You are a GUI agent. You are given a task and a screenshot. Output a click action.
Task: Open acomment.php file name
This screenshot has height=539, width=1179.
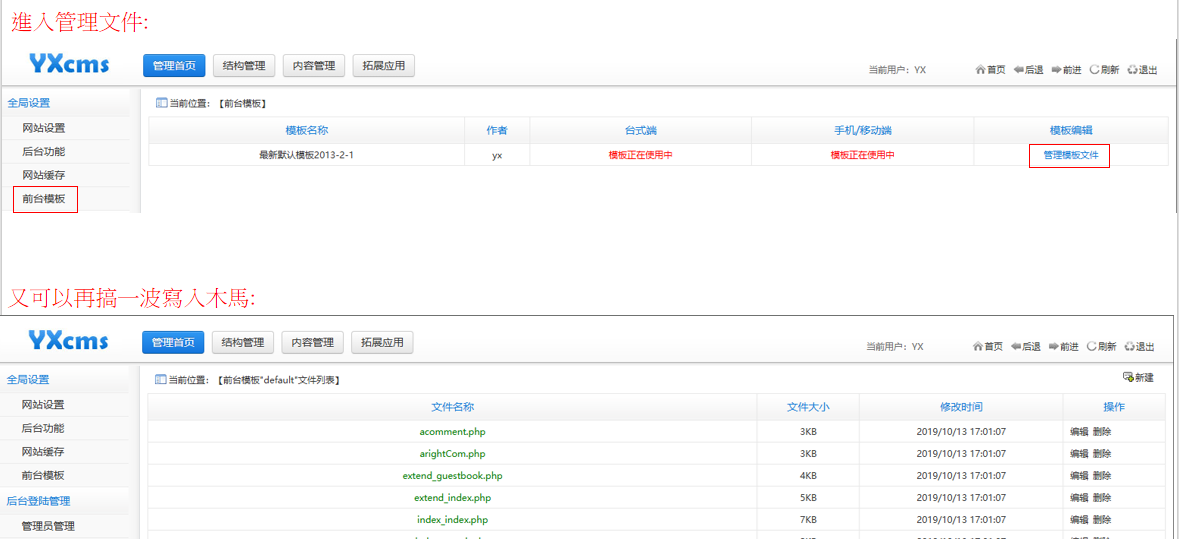(453, 432)
